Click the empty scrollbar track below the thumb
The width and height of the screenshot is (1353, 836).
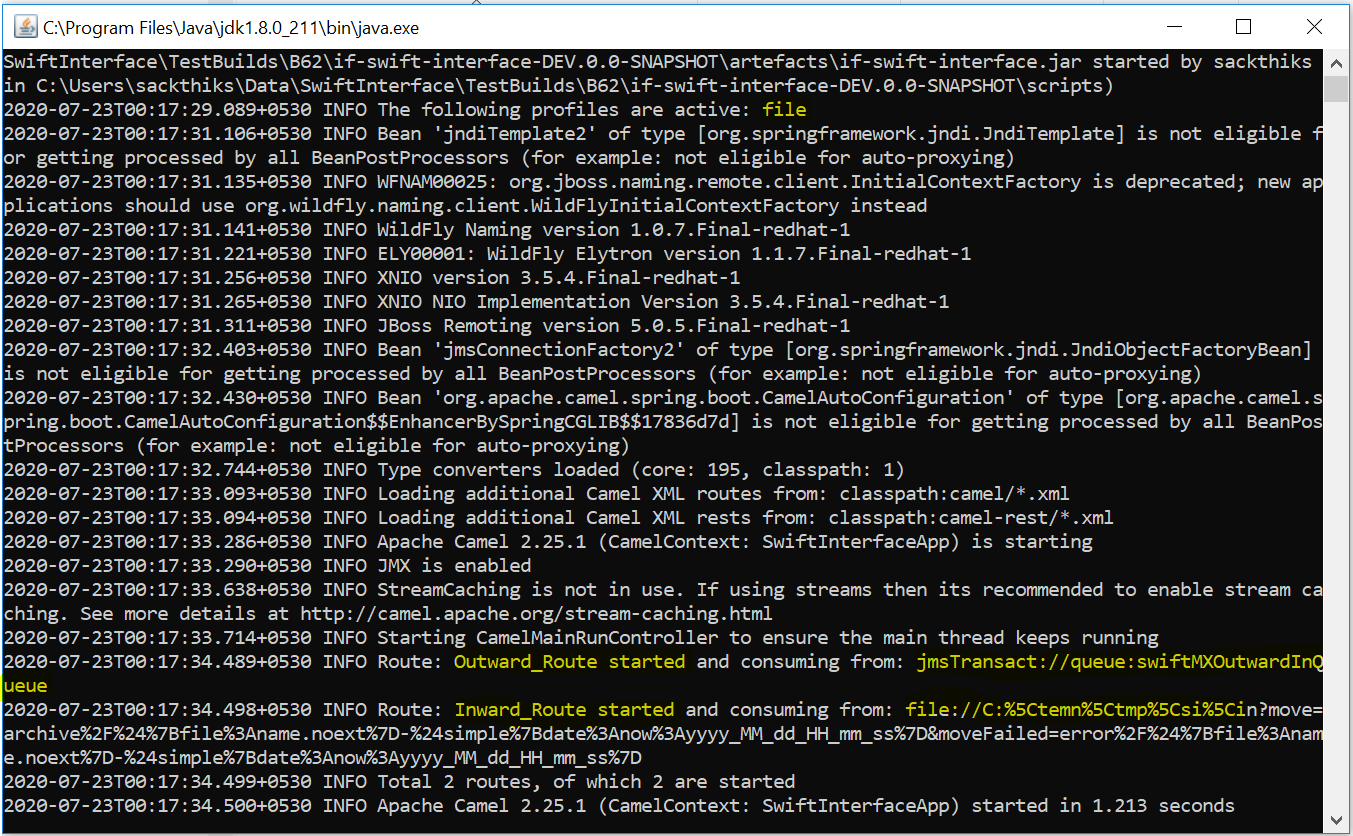coord(1336,450)
